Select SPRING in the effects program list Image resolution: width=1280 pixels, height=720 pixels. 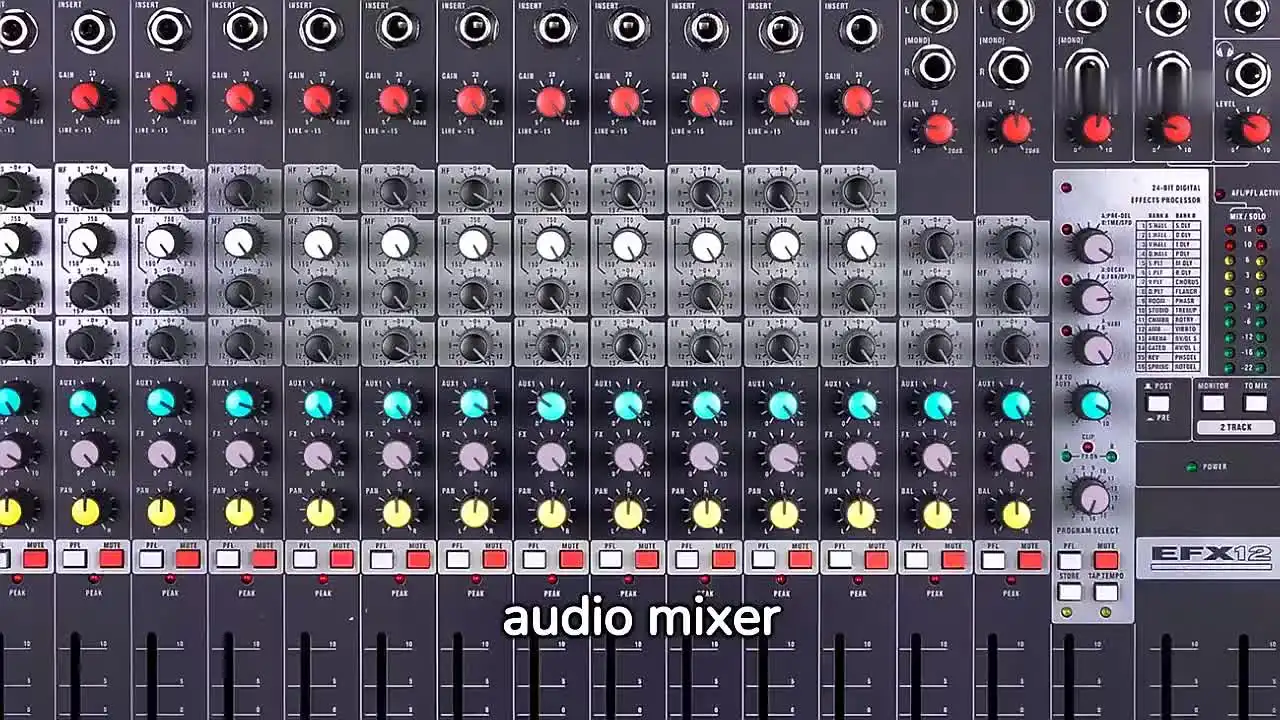point(1161,366)
